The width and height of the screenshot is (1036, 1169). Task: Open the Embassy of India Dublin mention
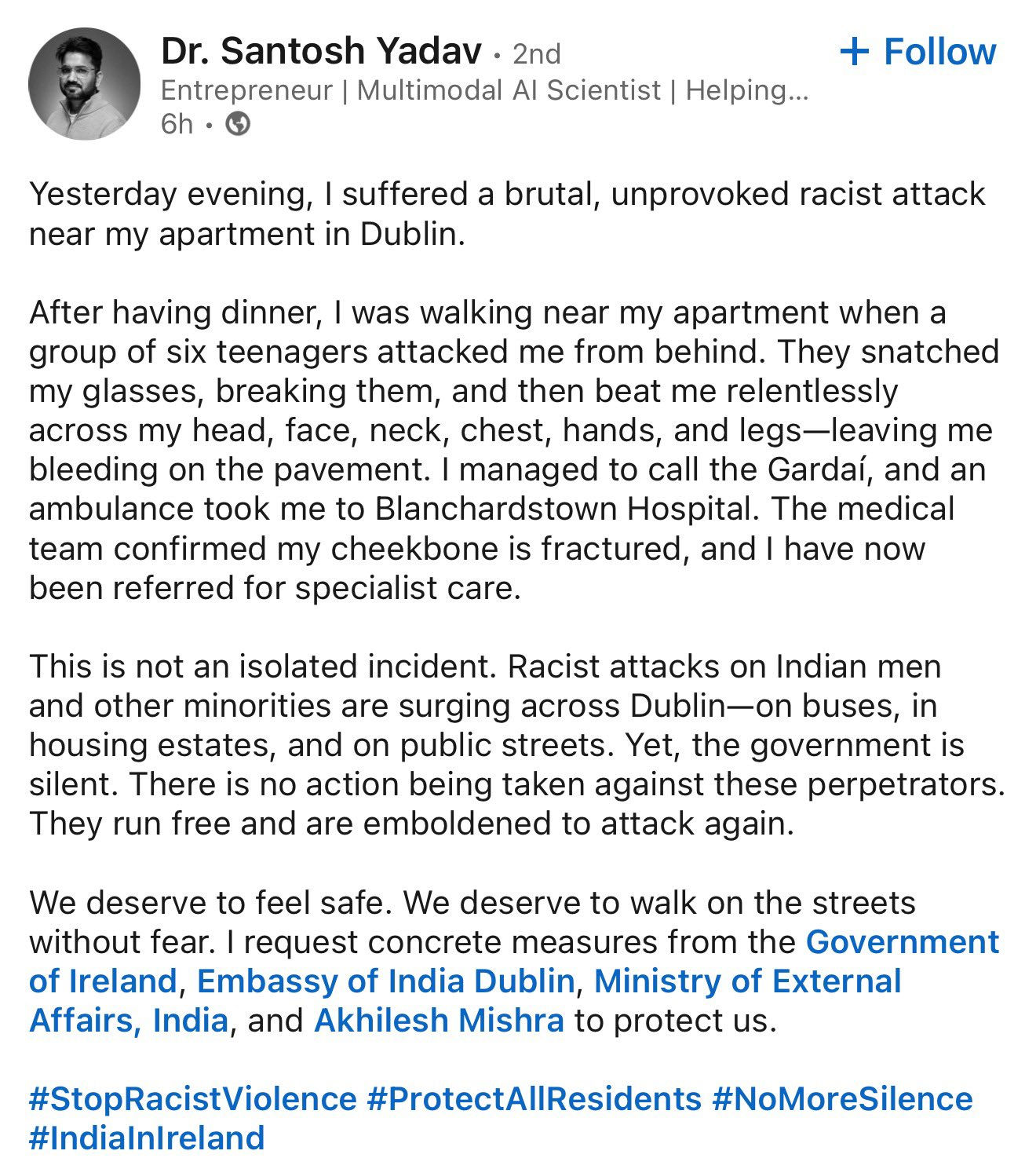point(385,981)
